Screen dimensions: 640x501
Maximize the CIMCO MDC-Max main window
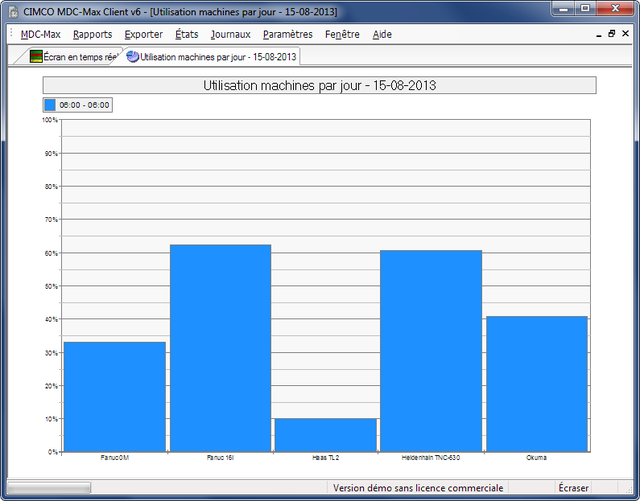pyautogui.click(x=585, y=8)
